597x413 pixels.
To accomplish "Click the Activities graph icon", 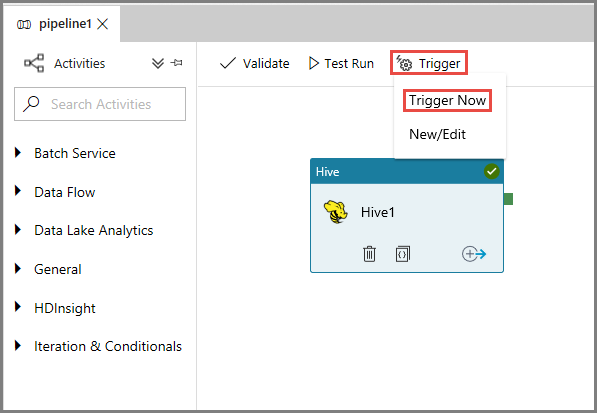I will pos(34,63).
